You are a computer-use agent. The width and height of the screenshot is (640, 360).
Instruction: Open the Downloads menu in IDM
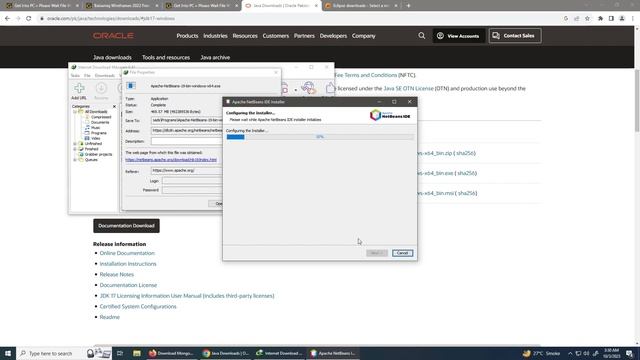pyautogui.click(x=104, y=76)
